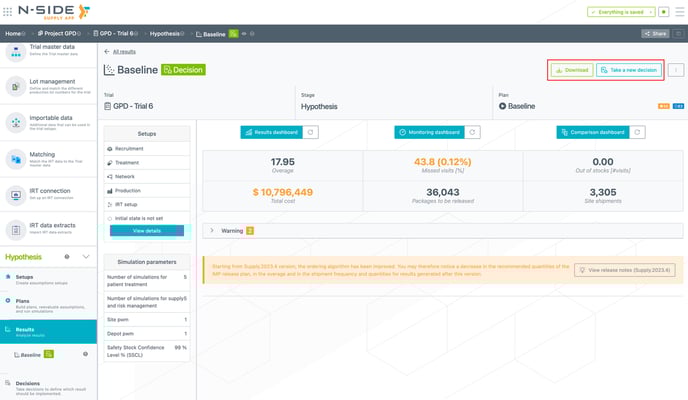688x400 pixels.
Task: Expand the Warning section
Action: point(211,230)
